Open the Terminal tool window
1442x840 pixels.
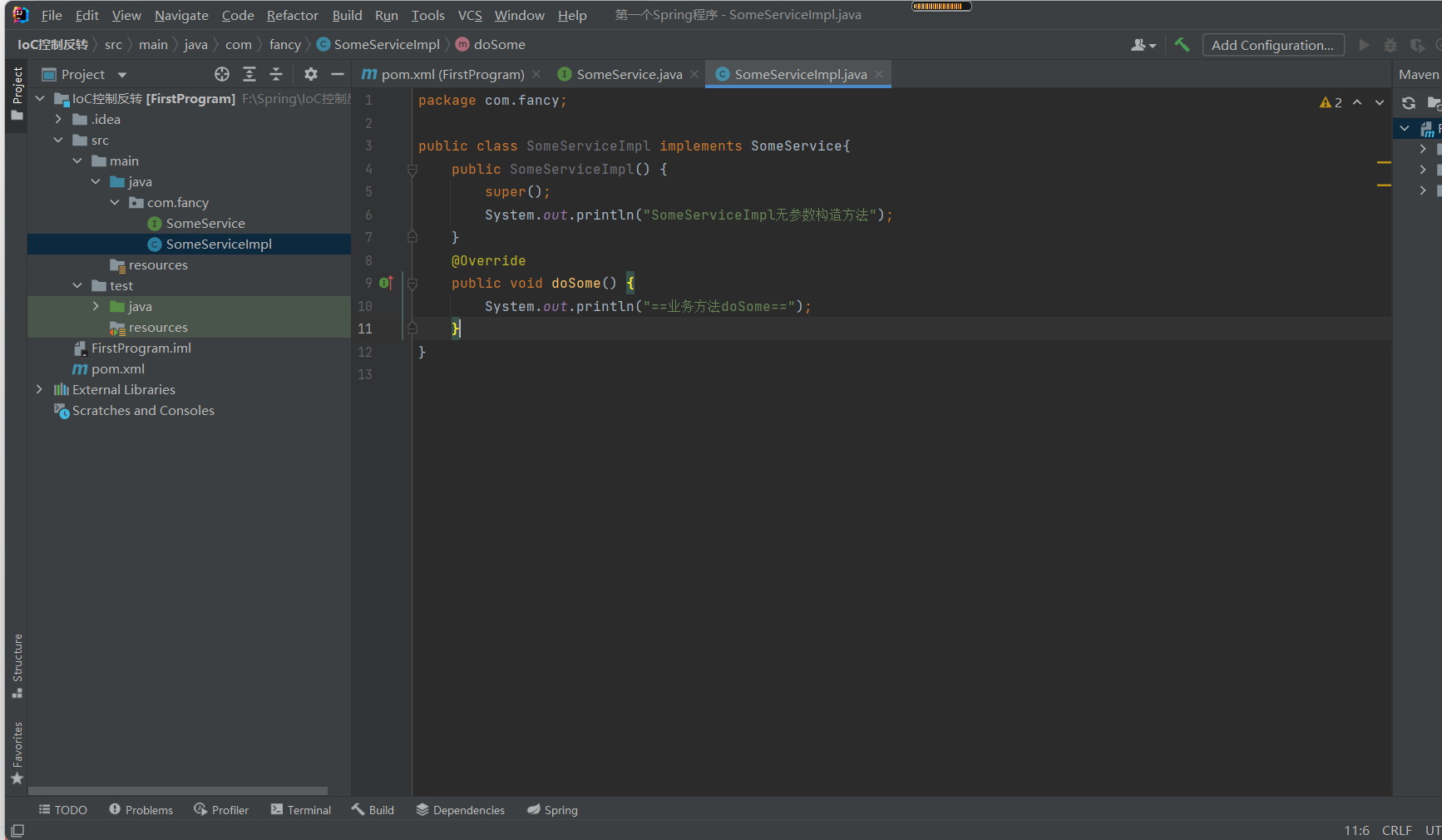(300, 810)
